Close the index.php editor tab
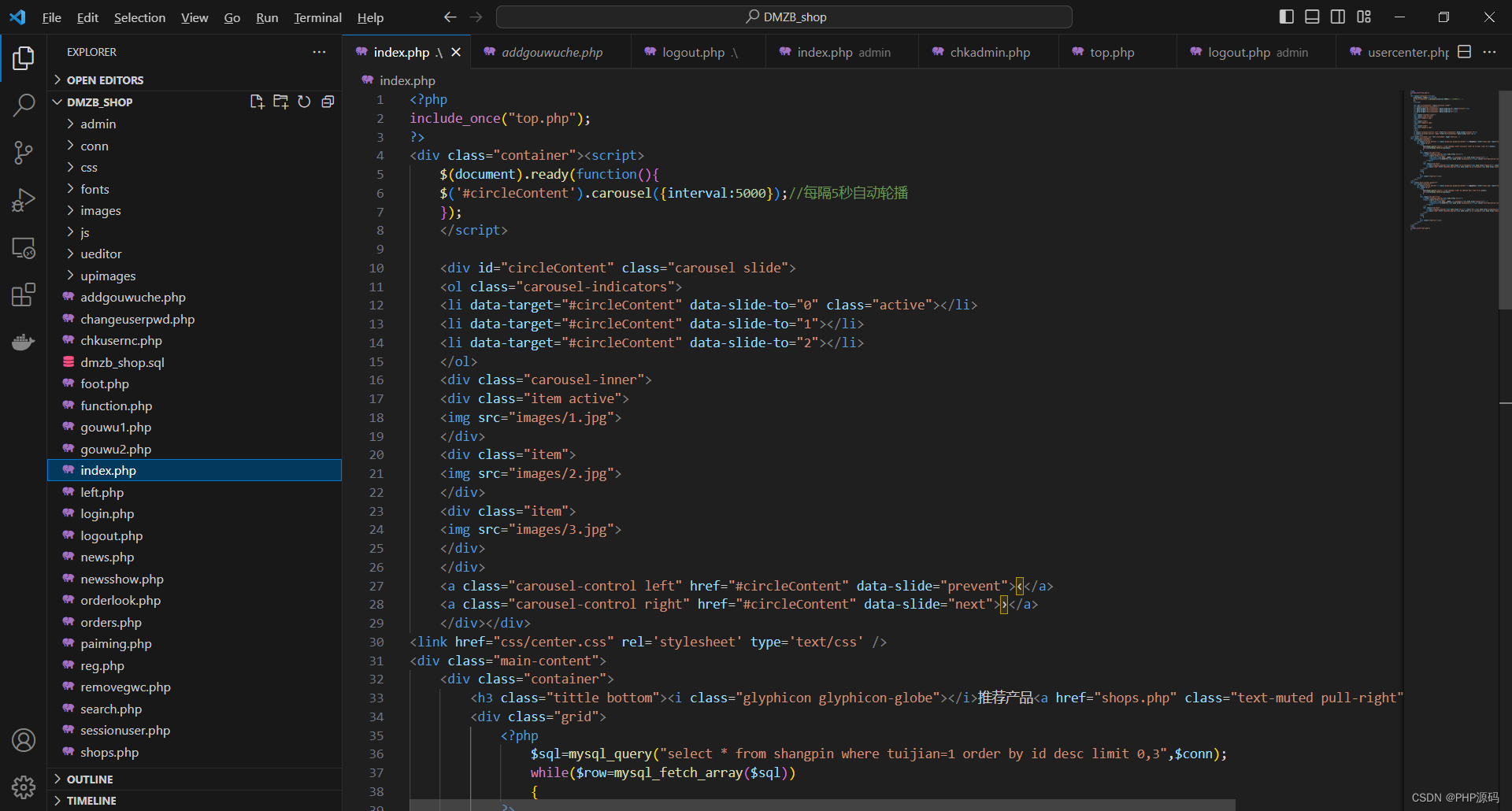The height and width of the screenshot is (811, 1512). pyautogui.click(x=456, y=52)
